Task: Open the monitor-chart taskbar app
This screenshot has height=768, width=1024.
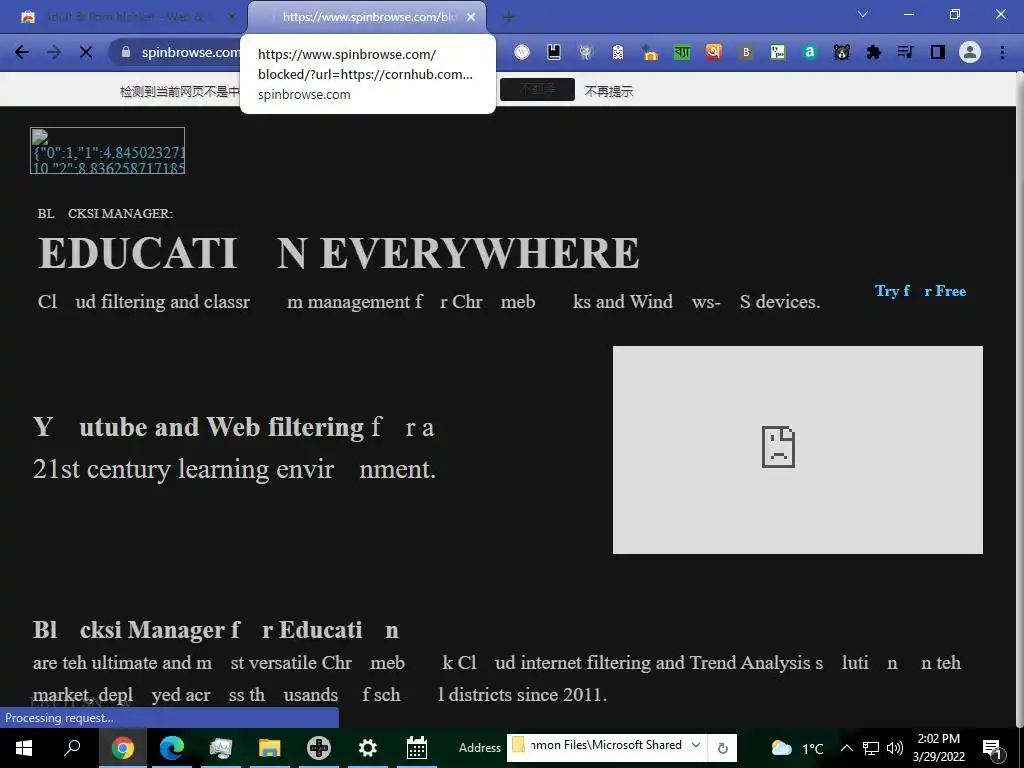Action: tap(221, 748)
